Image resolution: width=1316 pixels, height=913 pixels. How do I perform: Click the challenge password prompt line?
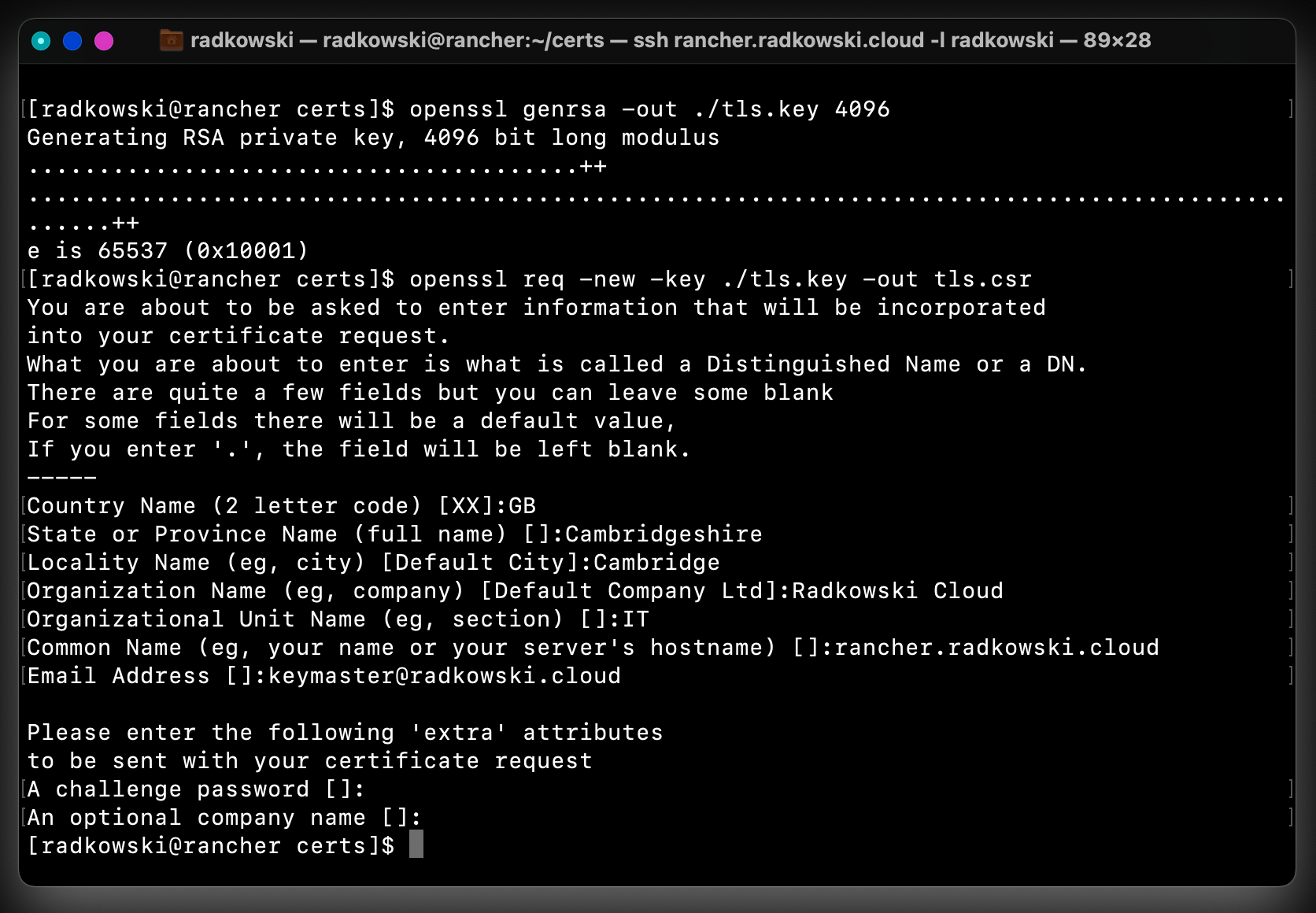pyautogui.click(x=196, y=789)
